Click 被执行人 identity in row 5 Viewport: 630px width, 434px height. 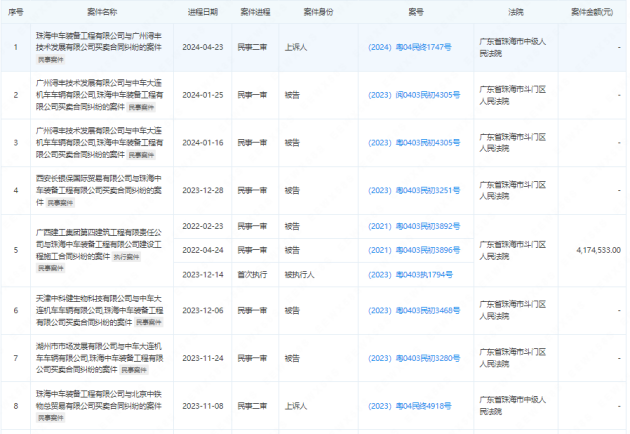pos(299,275)
